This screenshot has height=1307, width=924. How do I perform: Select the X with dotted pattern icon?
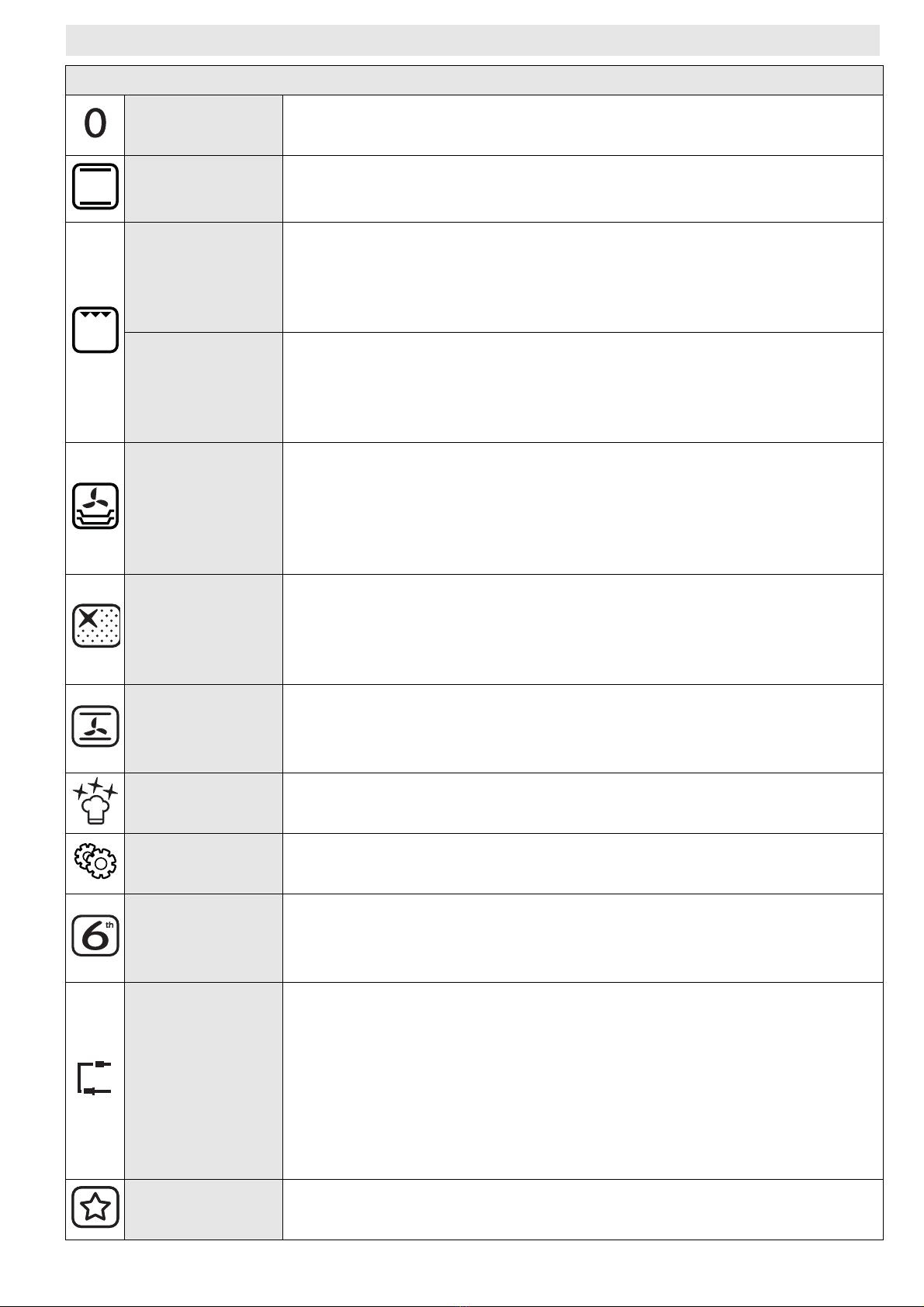(96, 626)
